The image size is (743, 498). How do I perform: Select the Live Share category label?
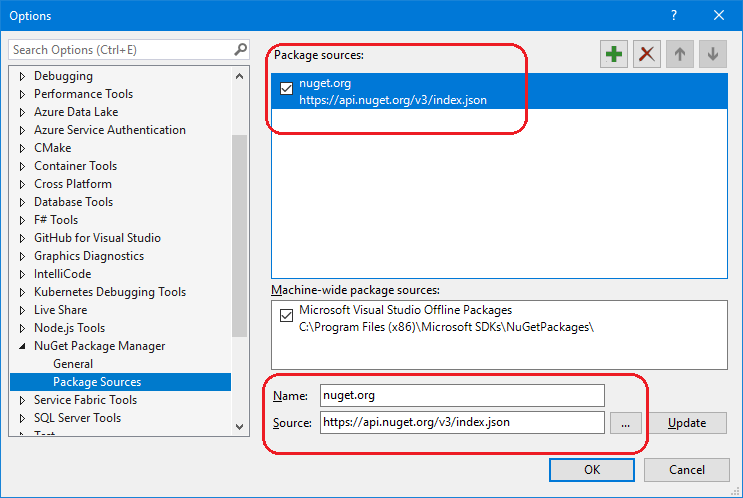pos(61,310)
